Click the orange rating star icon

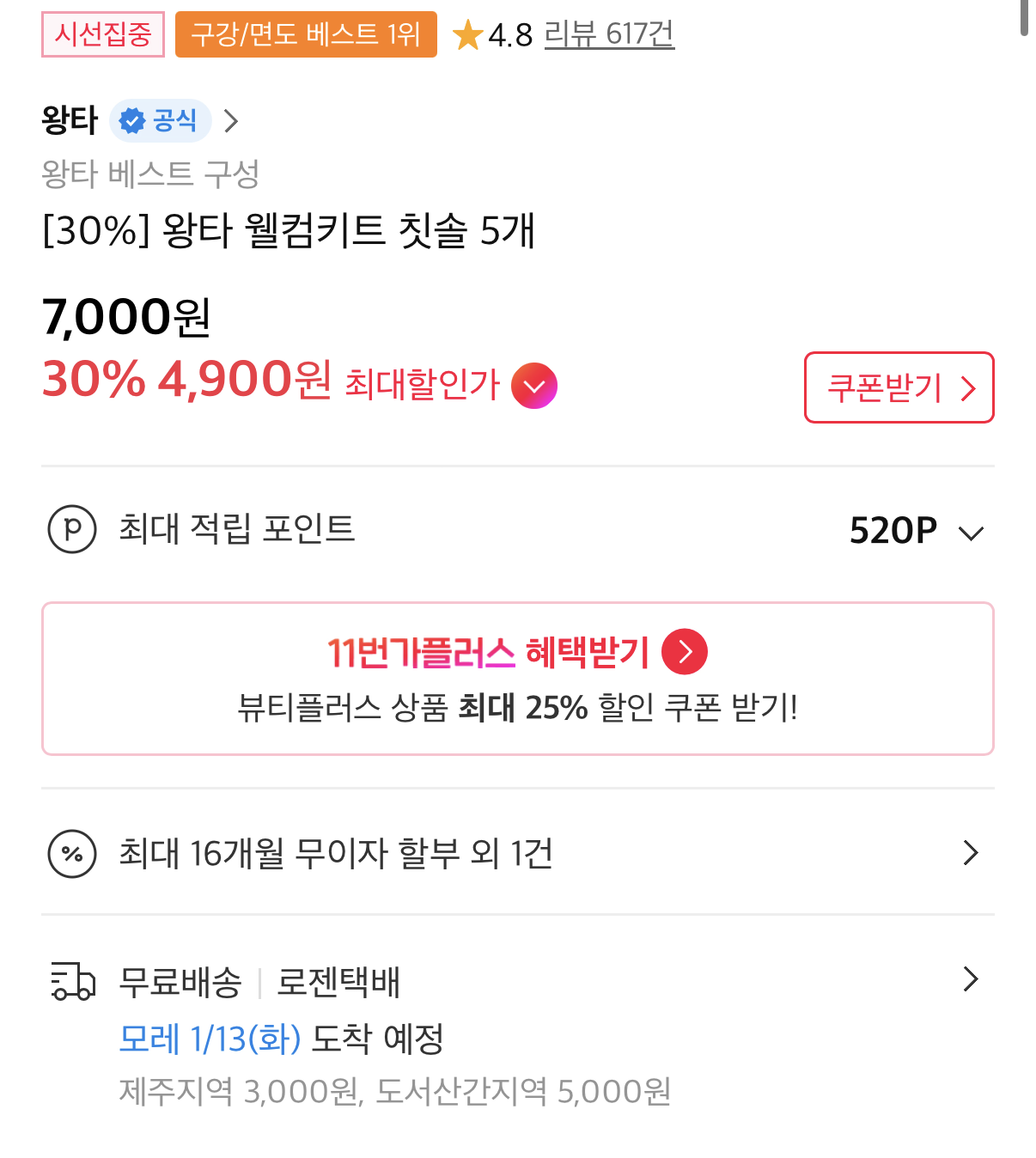tap(468, 35)
